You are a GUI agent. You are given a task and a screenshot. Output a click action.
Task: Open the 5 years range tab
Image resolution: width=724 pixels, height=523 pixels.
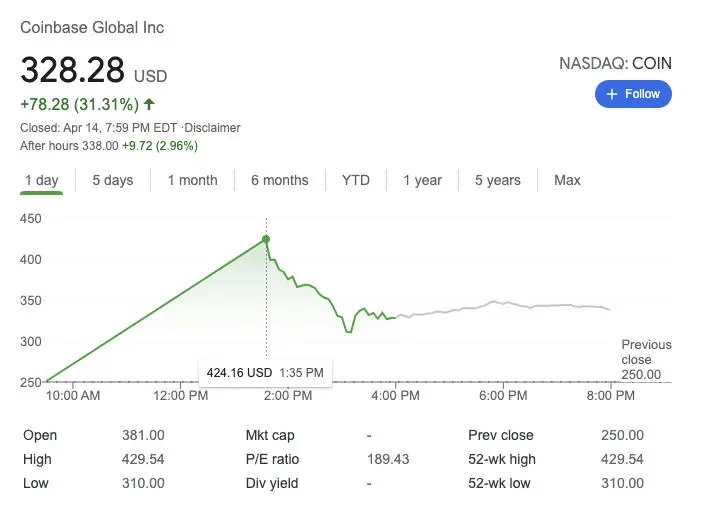pyautogui.click(x=497, y=180)
